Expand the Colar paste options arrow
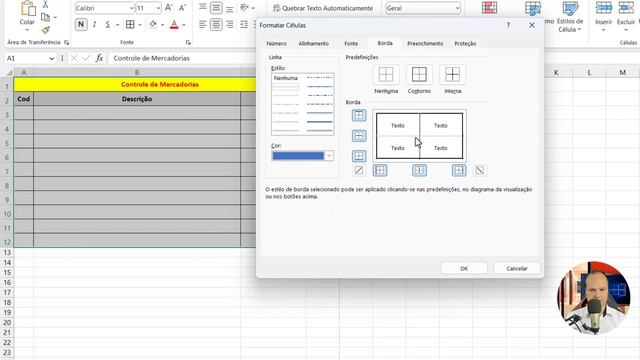The image size is (640, 360). [27, 30]
